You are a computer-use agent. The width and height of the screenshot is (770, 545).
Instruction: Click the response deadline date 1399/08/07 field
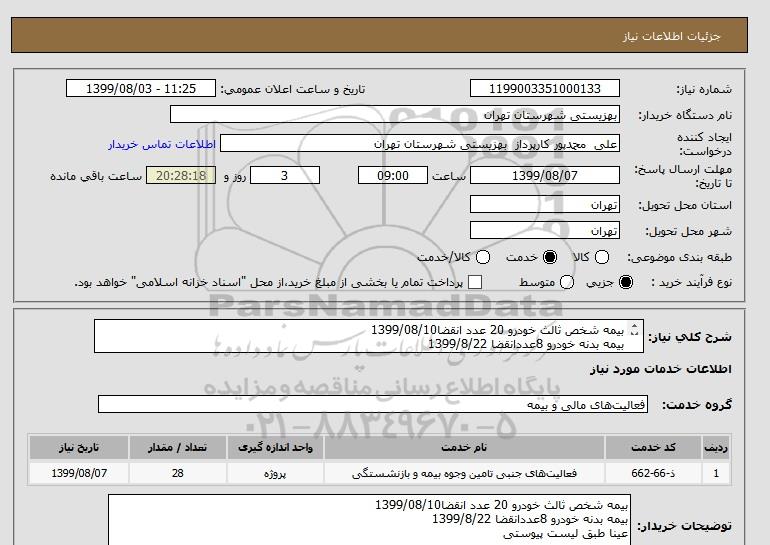click(x=545, y=175)
